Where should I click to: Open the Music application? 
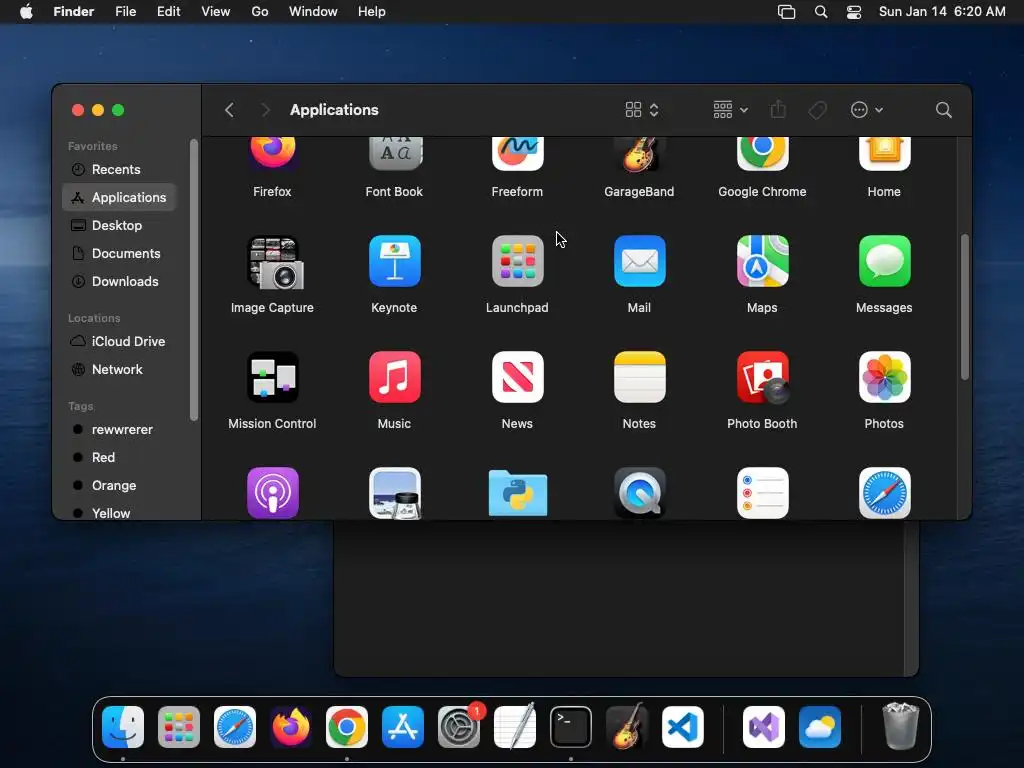[x=394, y=377]
